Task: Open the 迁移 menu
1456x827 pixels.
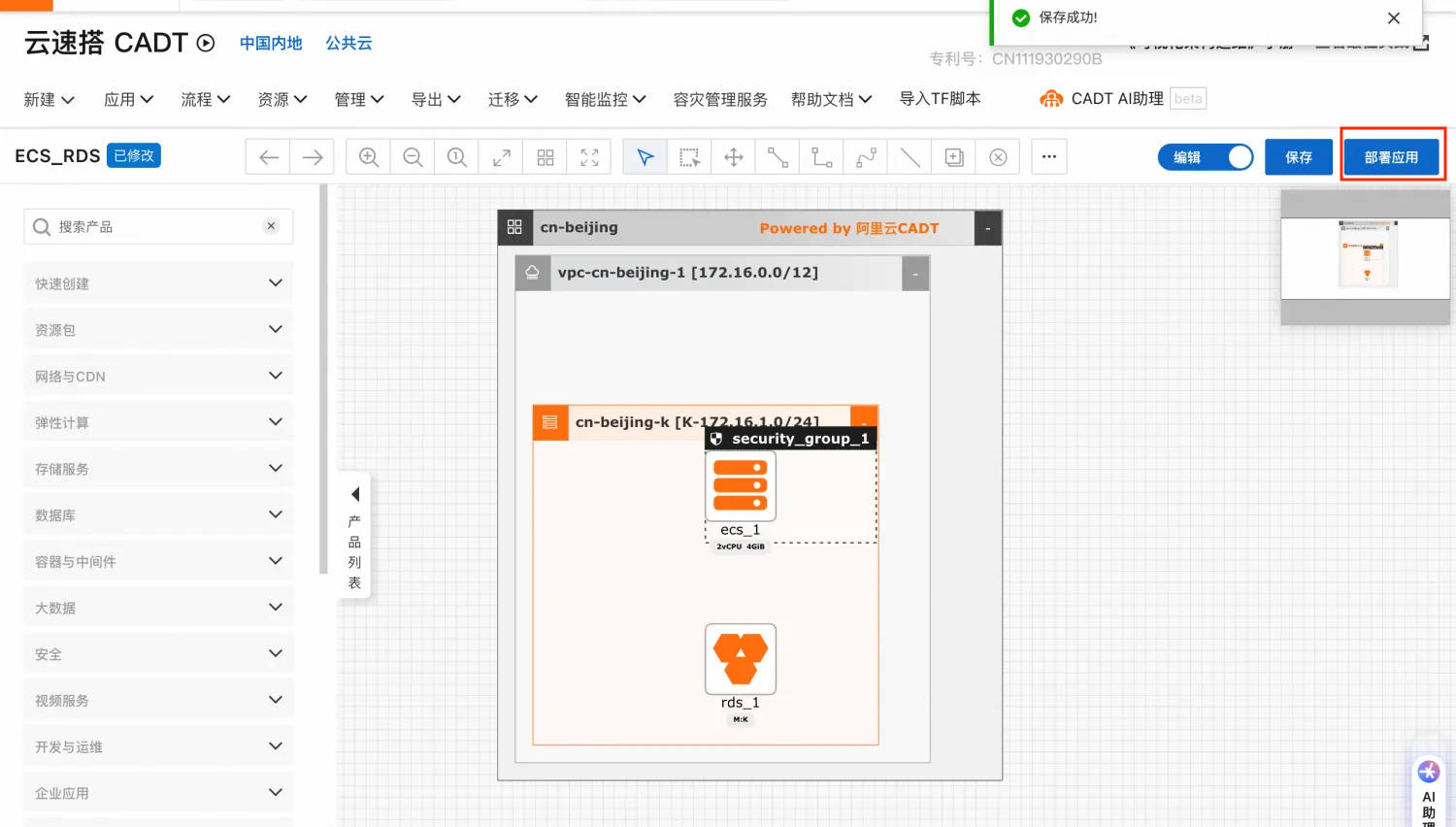Action: pos(513,99)
